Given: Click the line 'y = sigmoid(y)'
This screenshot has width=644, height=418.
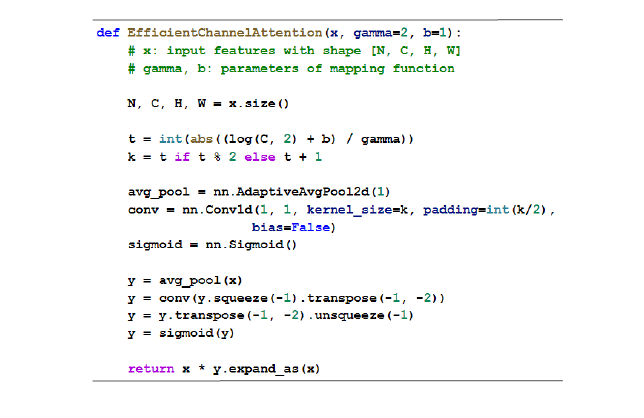Looking at the screenshot, I should [x=181, y=333].
